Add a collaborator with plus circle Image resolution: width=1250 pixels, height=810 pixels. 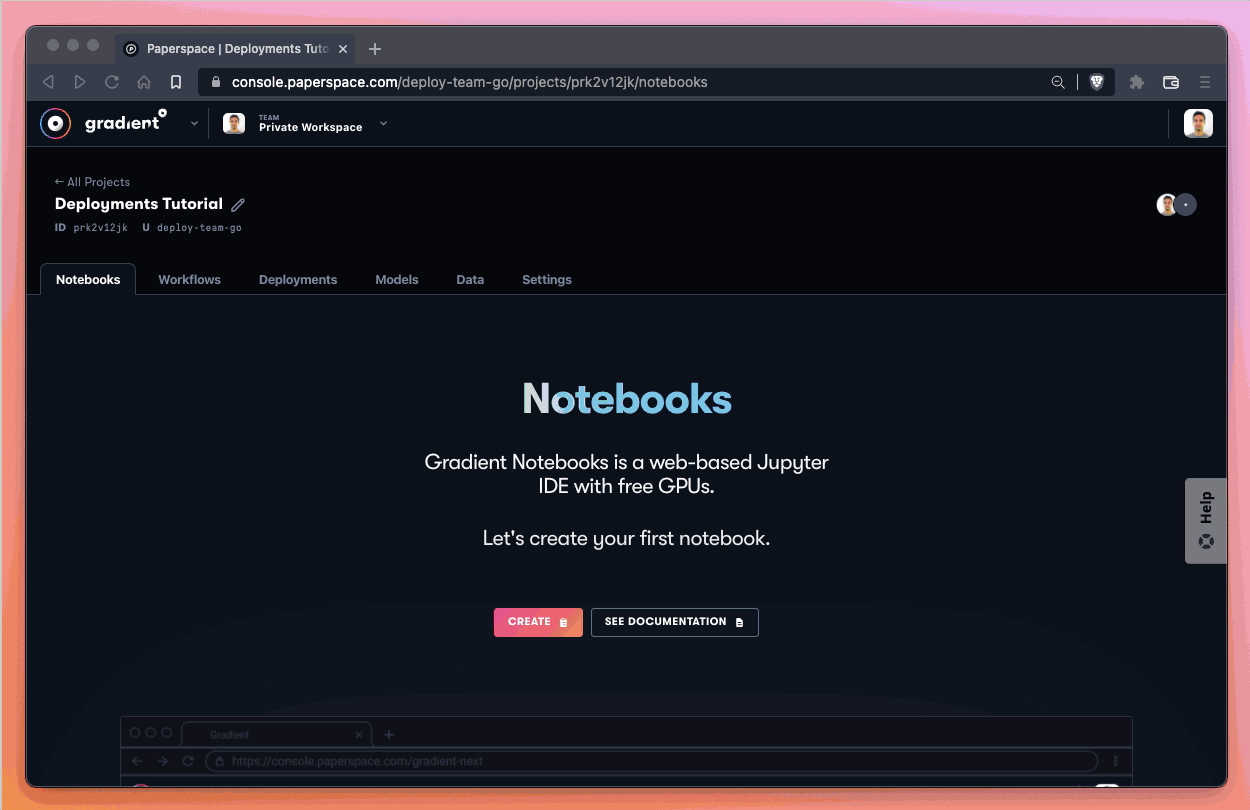coord(1186,205)
